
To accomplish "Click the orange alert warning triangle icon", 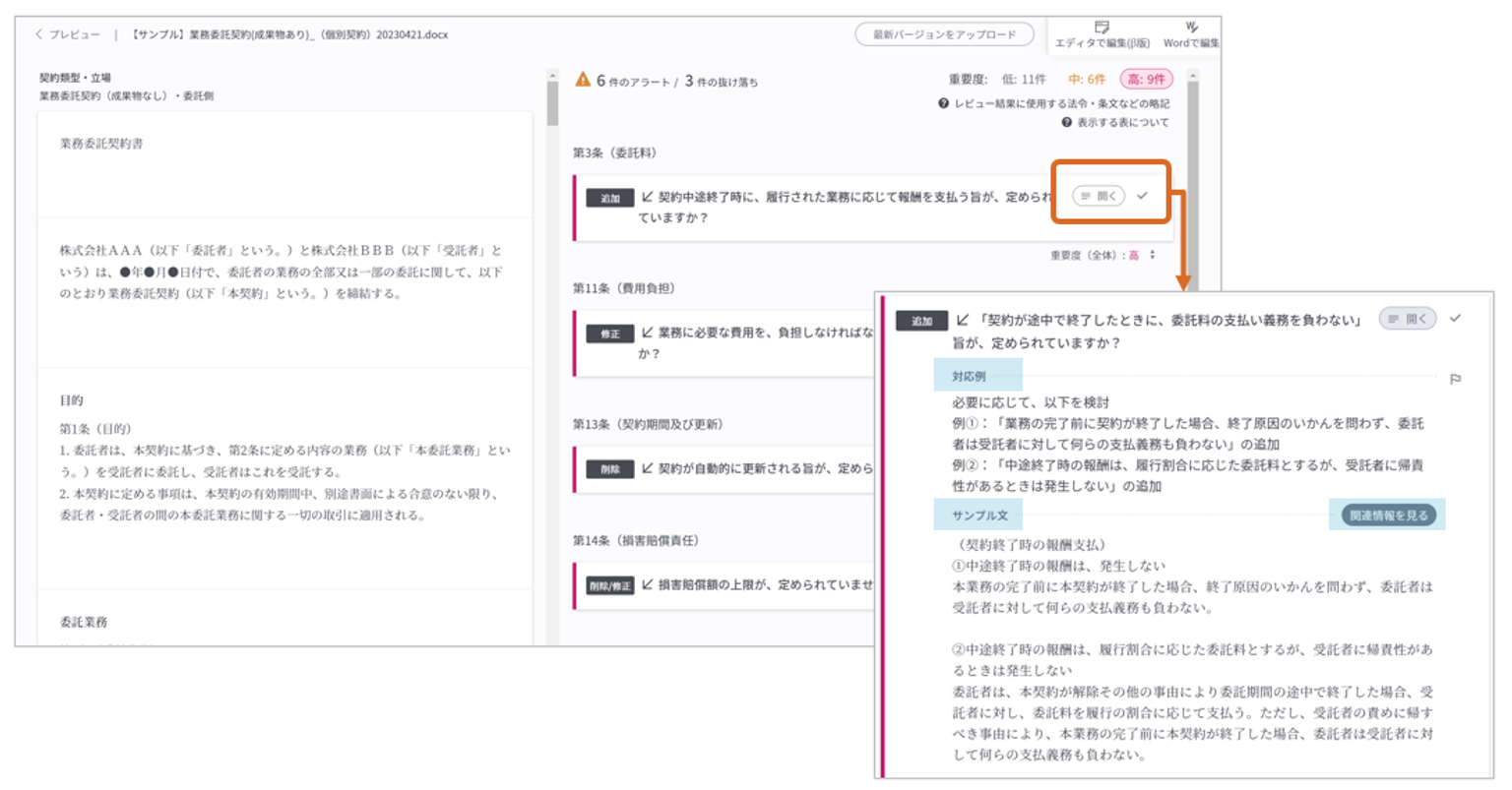I will click(583, 80).
